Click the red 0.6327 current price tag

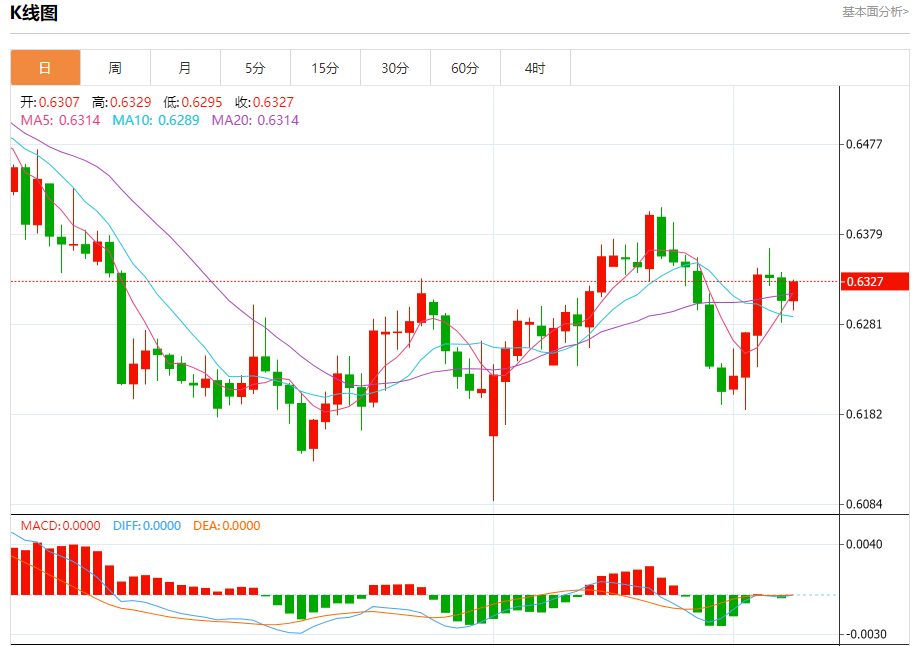point(874,282)
